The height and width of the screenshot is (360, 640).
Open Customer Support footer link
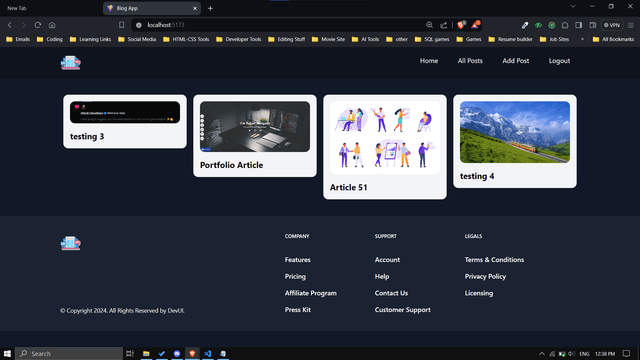[x=402, y=310]
